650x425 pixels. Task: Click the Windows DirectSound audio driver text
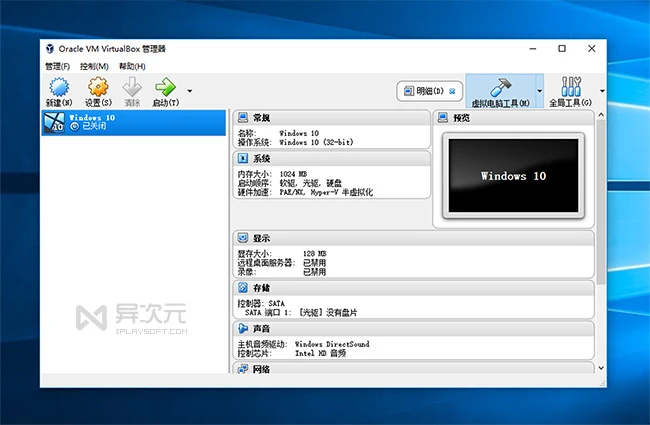point(332,344)
